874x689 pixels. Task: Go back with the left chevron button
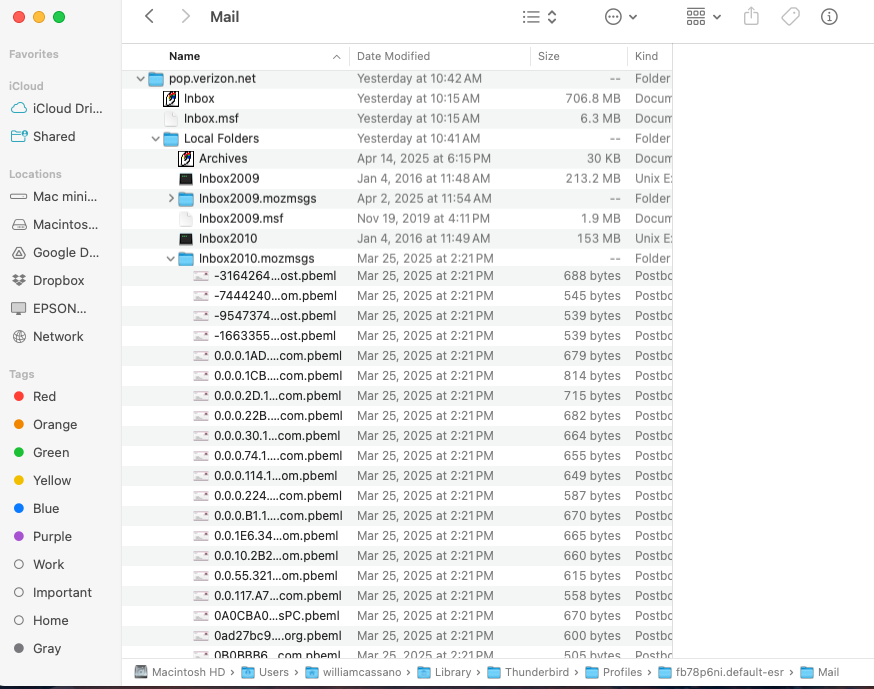[149, 17]
